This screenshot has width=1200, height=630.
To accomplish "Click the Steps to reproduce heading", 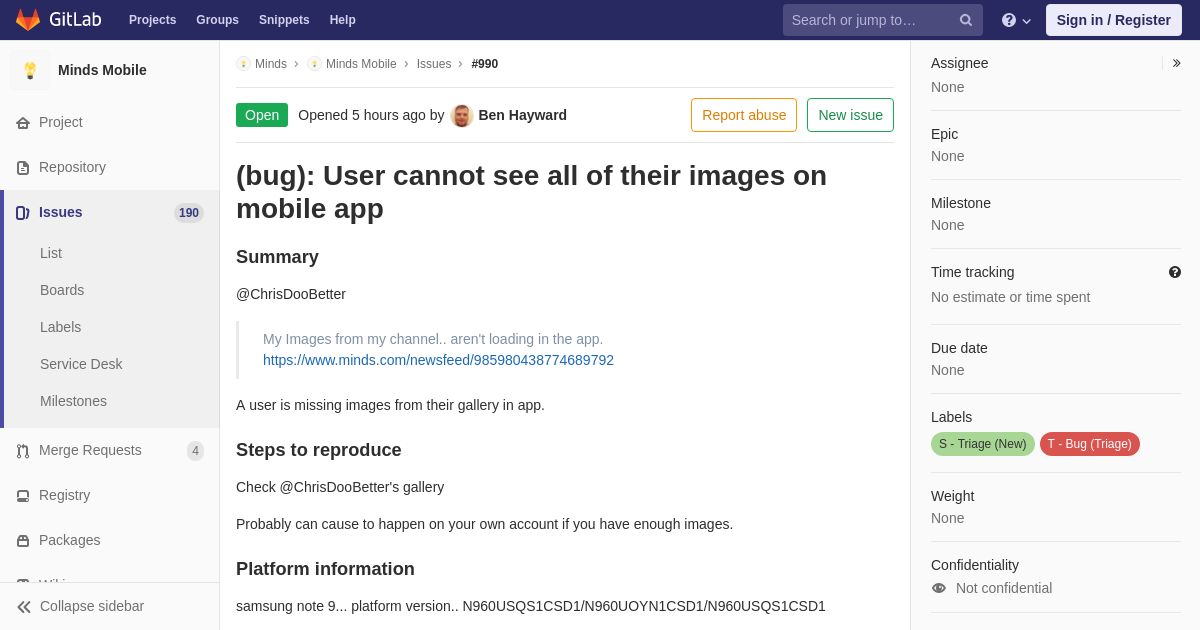I will point(319,450).
